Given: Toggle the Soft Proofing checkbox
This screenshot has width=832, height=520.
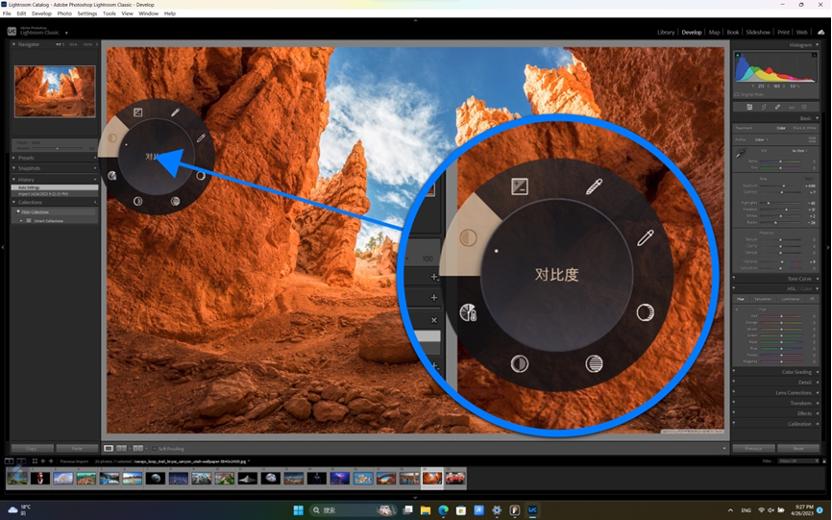Looking at the screenshot, I should (154, 449).
